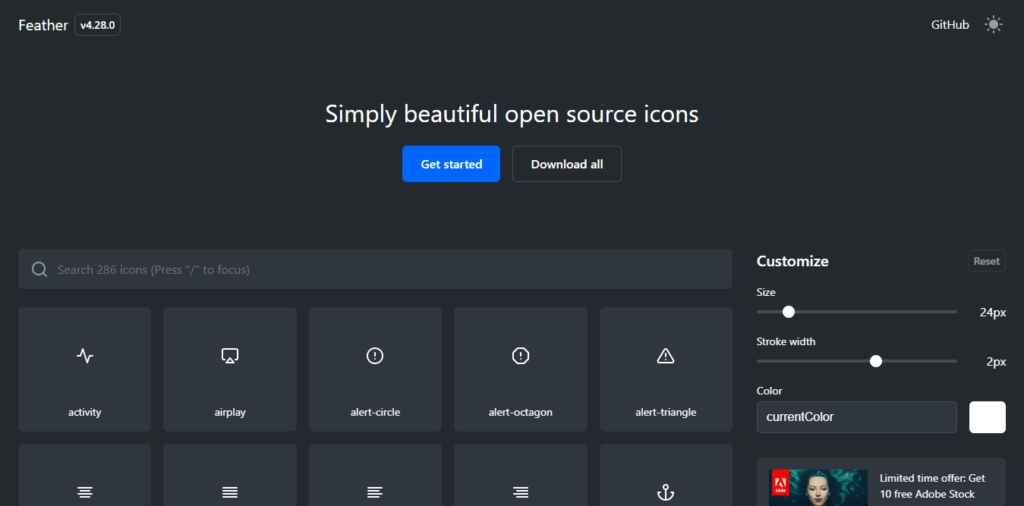Screen dimensions: 1024x506
Task: Click the Stroke width slider handle
Action: 876,361
